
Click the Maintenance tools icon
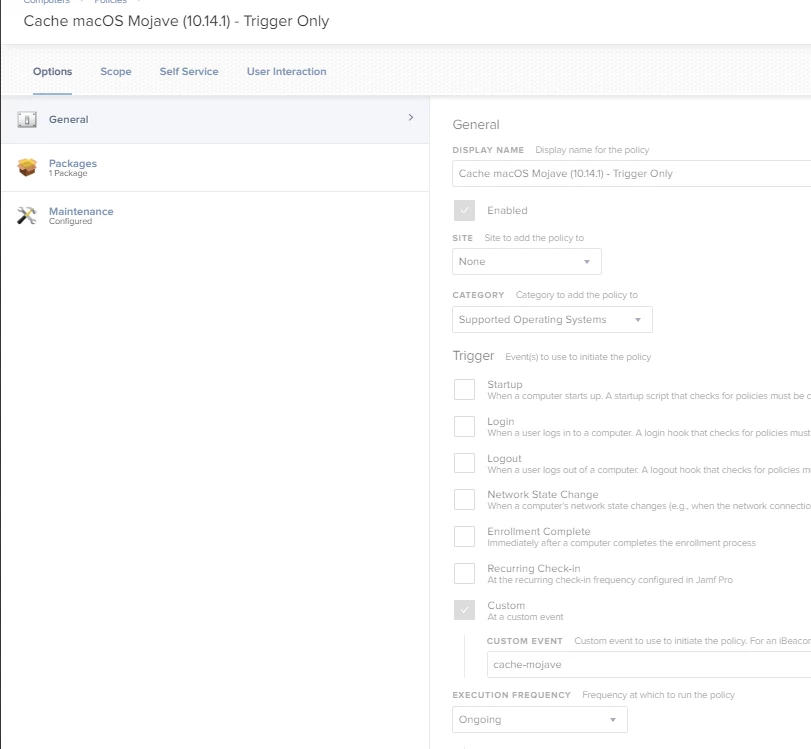click(27, 215)
